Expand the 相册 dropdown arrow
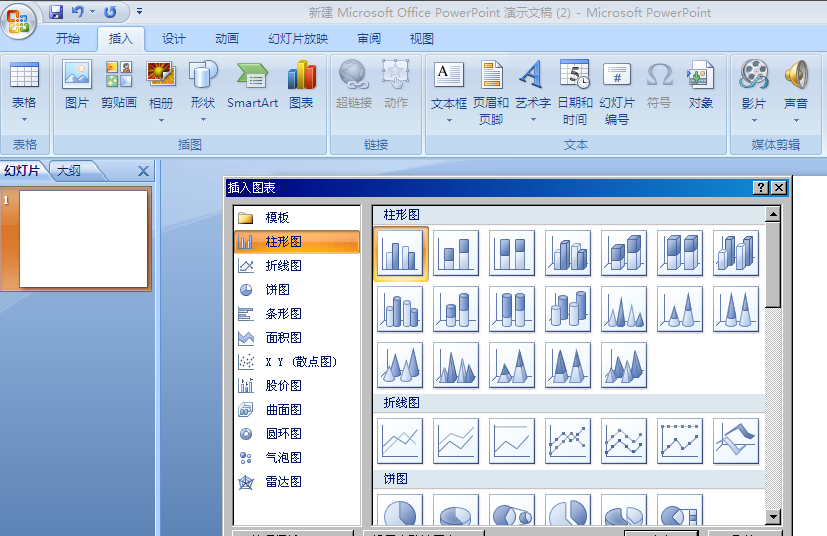The image size is (827, 536). pos(161,121)
